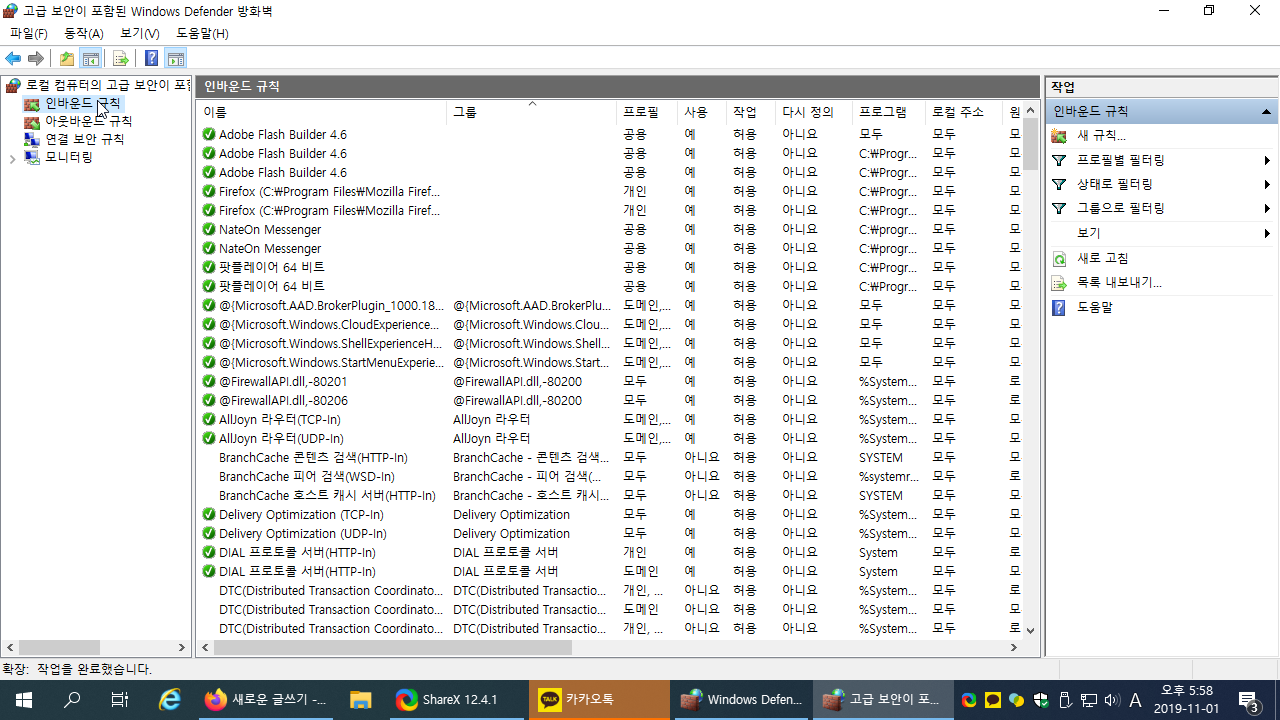Viewport: 1280px width, 720px height.
Task: Click the up-one-level folder toolbar icon
Action: click(x=67, y=59)
